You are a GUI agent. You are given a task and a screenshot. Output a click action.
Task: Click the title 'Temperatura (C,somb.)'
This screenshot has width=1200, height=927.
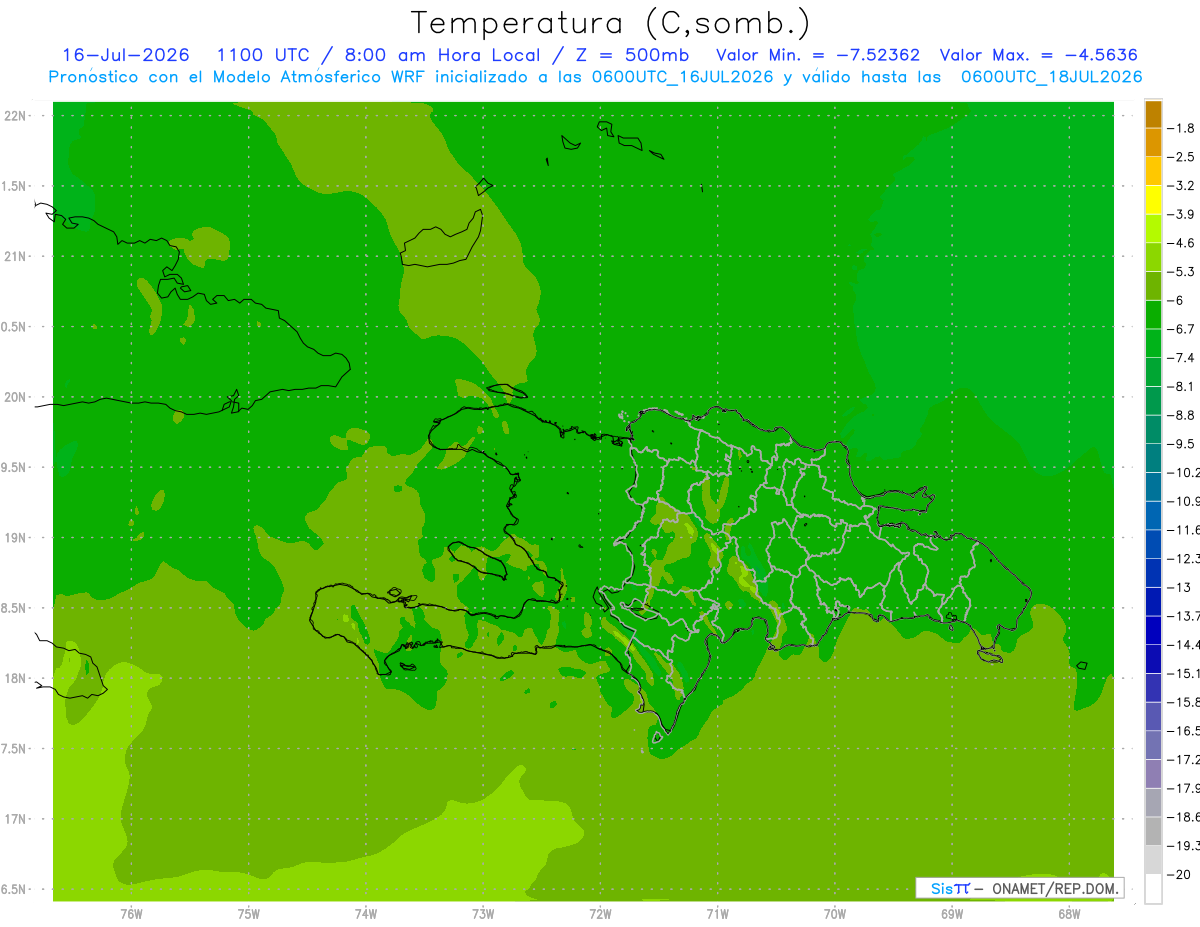tap(611, 23)
